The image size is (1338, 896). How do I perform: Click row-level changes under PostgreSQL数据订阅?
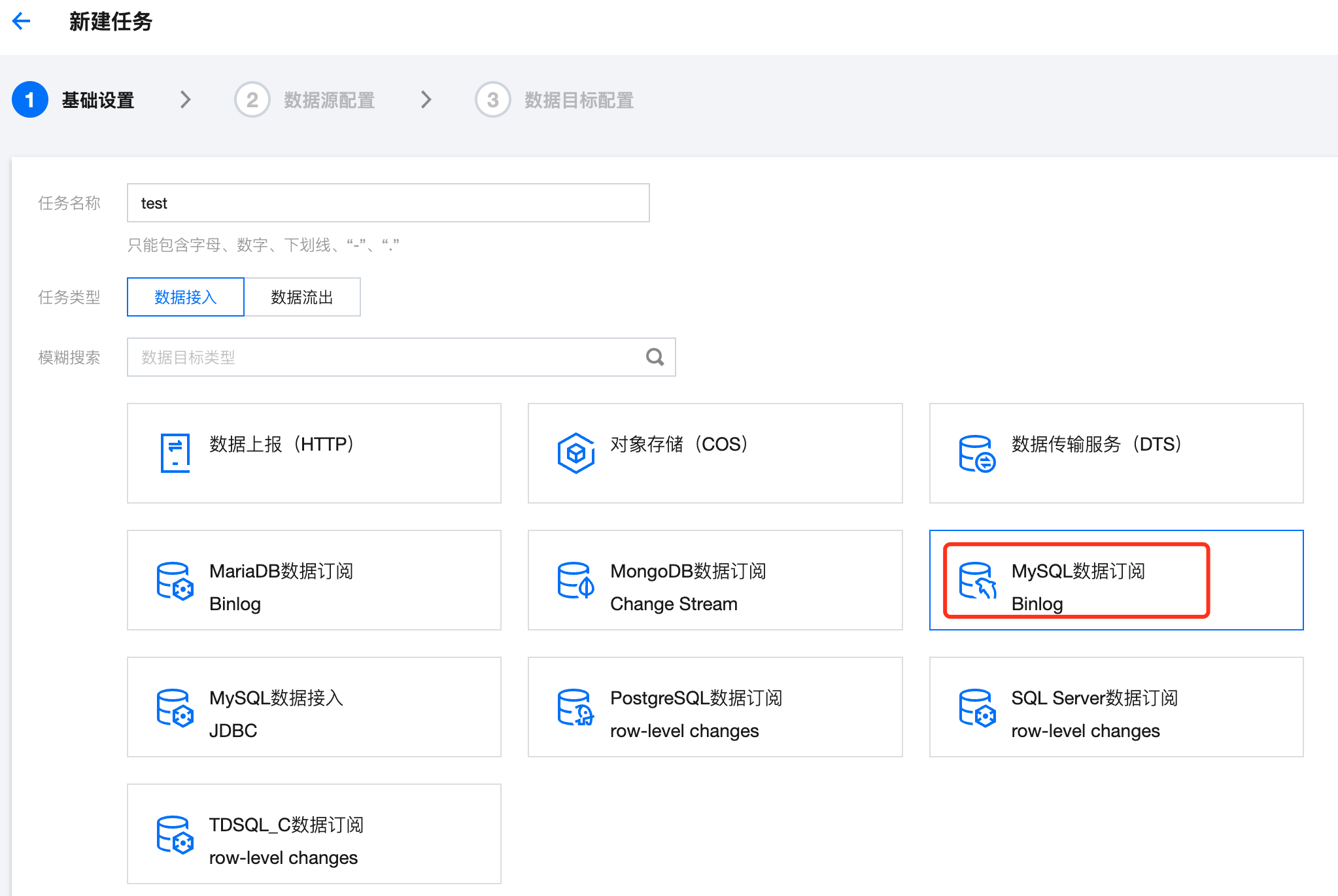pyautogui.click(x=684, y=731)
